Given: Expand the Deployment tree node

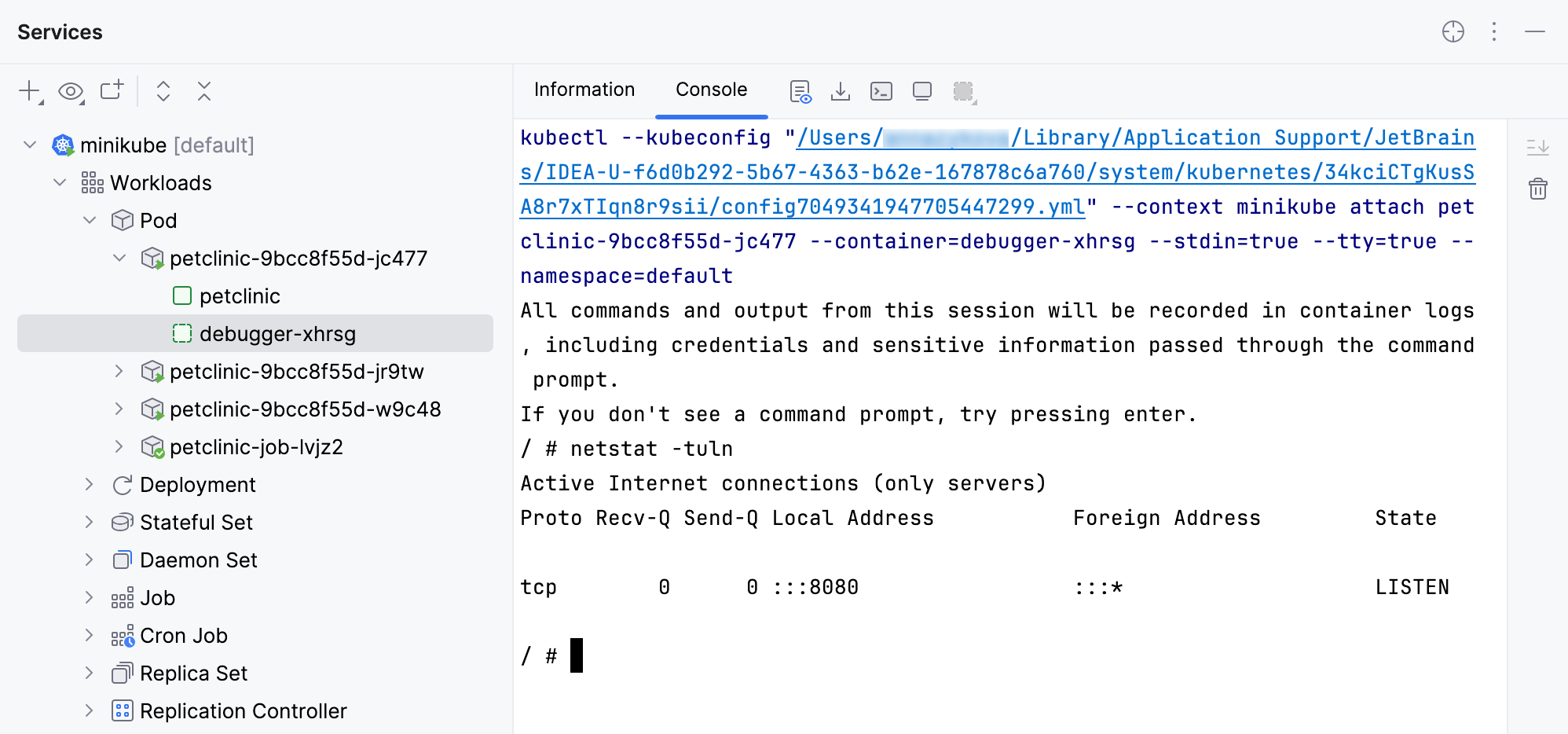Looking at the screenshot, I should pos(88,484).
